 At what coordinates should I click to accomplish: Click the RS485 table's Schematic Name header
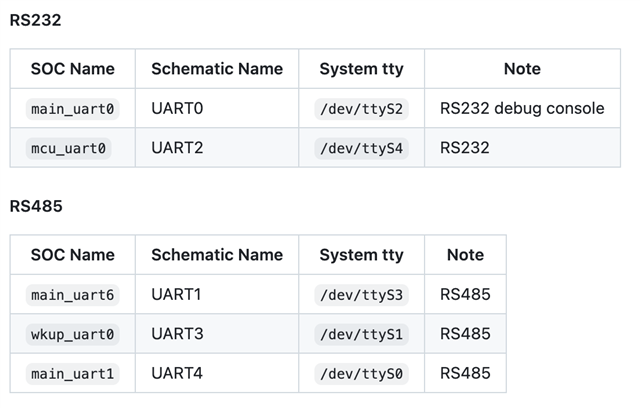[x=217, y=255]
